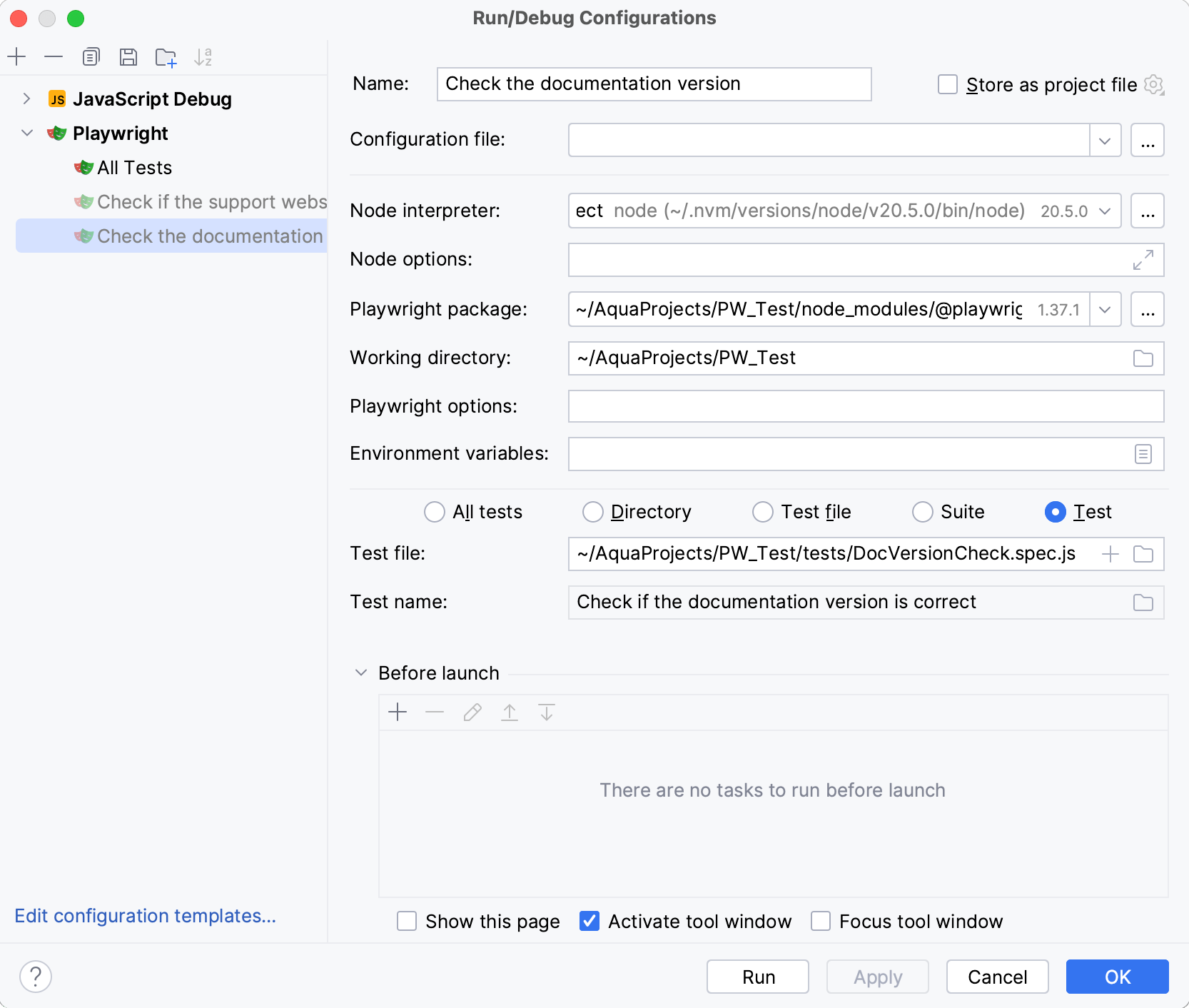The width and height of the screenshot is (1189, 1008).
Task: Remove the selected configuration
Action: [x=54, y=56]
